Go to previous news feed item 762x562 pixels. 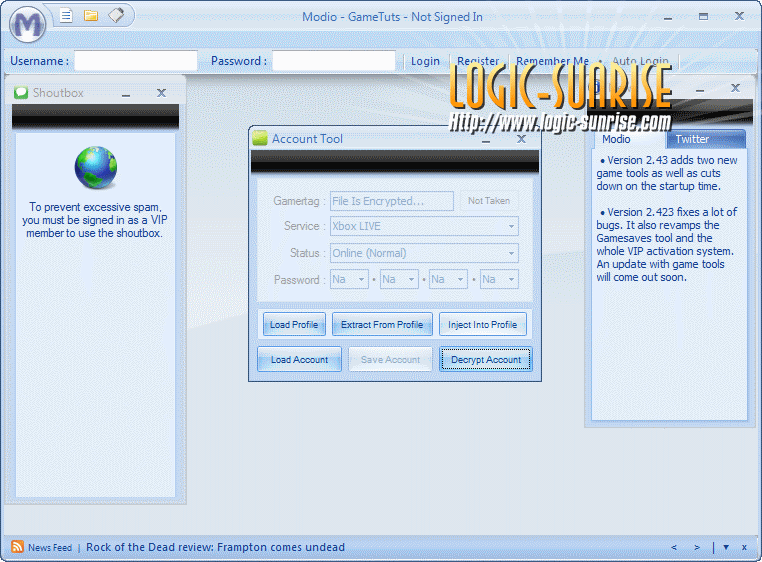674,547
